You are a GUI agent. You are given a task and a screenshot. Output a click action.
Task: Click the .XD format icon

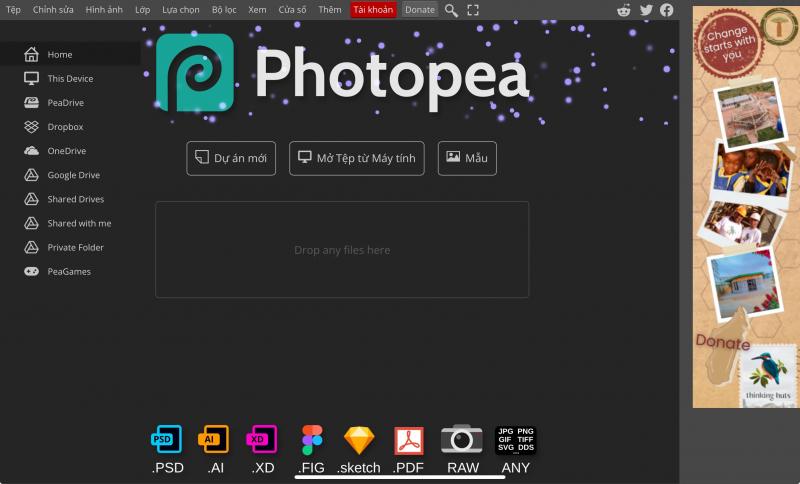click(262, 439)
